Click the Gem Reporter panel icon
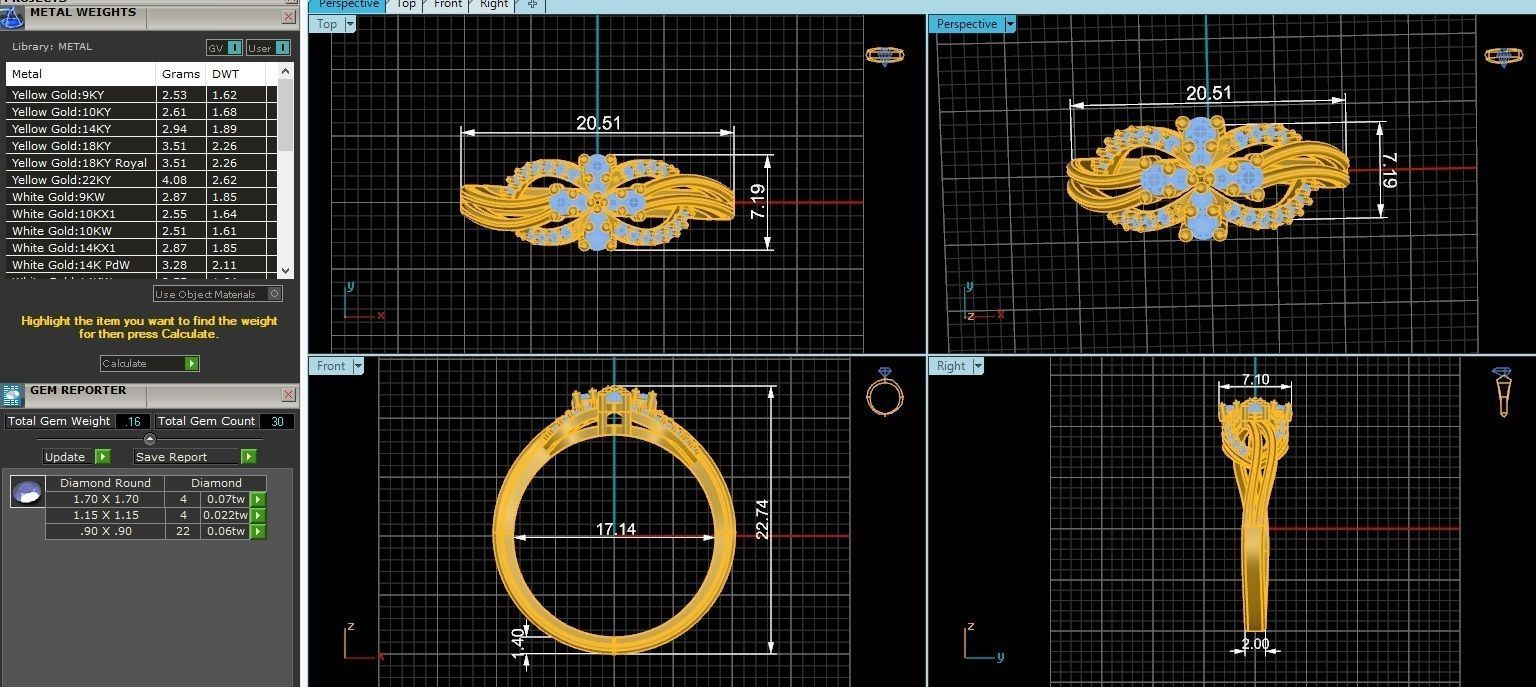The image size is (1536, 687). click(x=12, y=395)
